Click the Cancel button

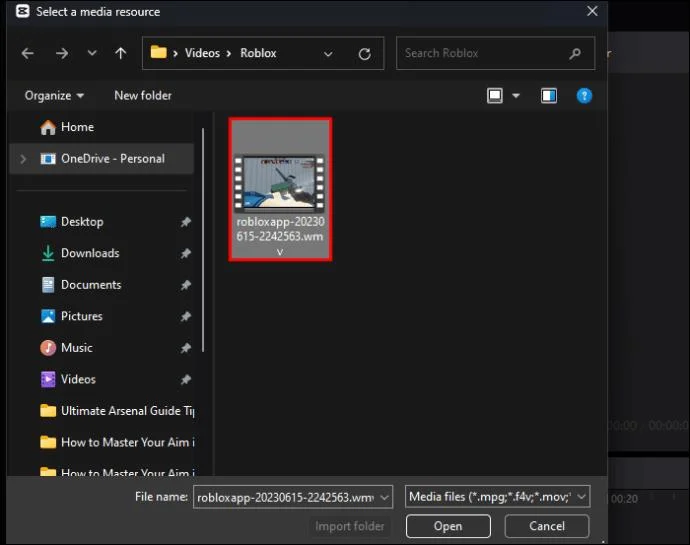(547, 526)
